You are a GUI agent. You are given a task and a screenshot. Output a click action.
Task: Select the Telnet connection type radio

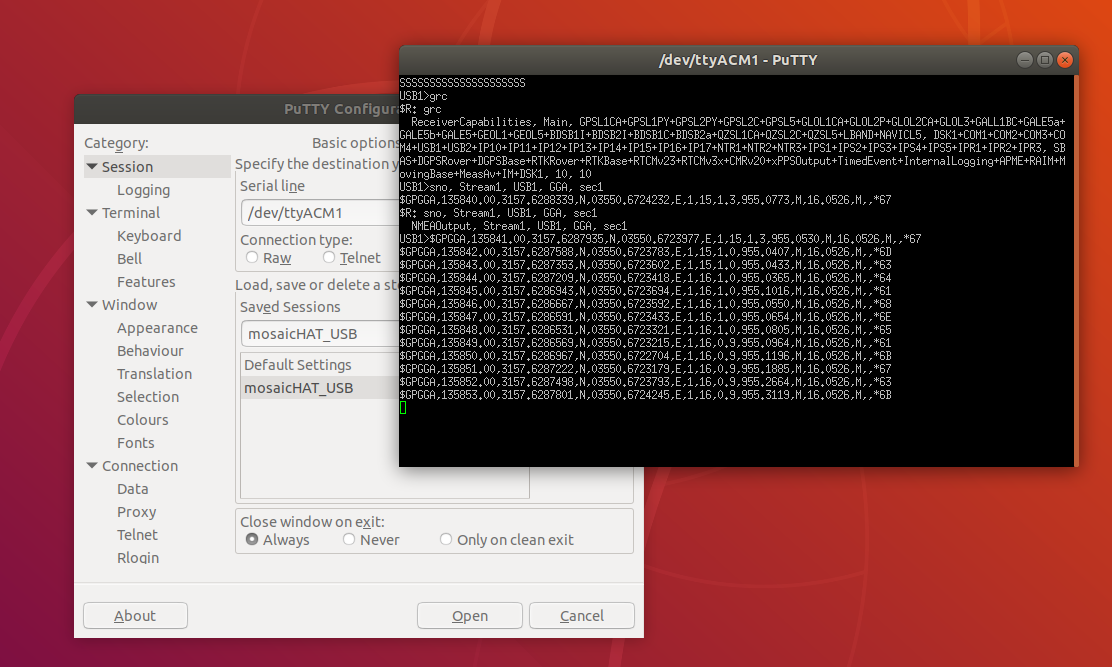pos(329,257)
